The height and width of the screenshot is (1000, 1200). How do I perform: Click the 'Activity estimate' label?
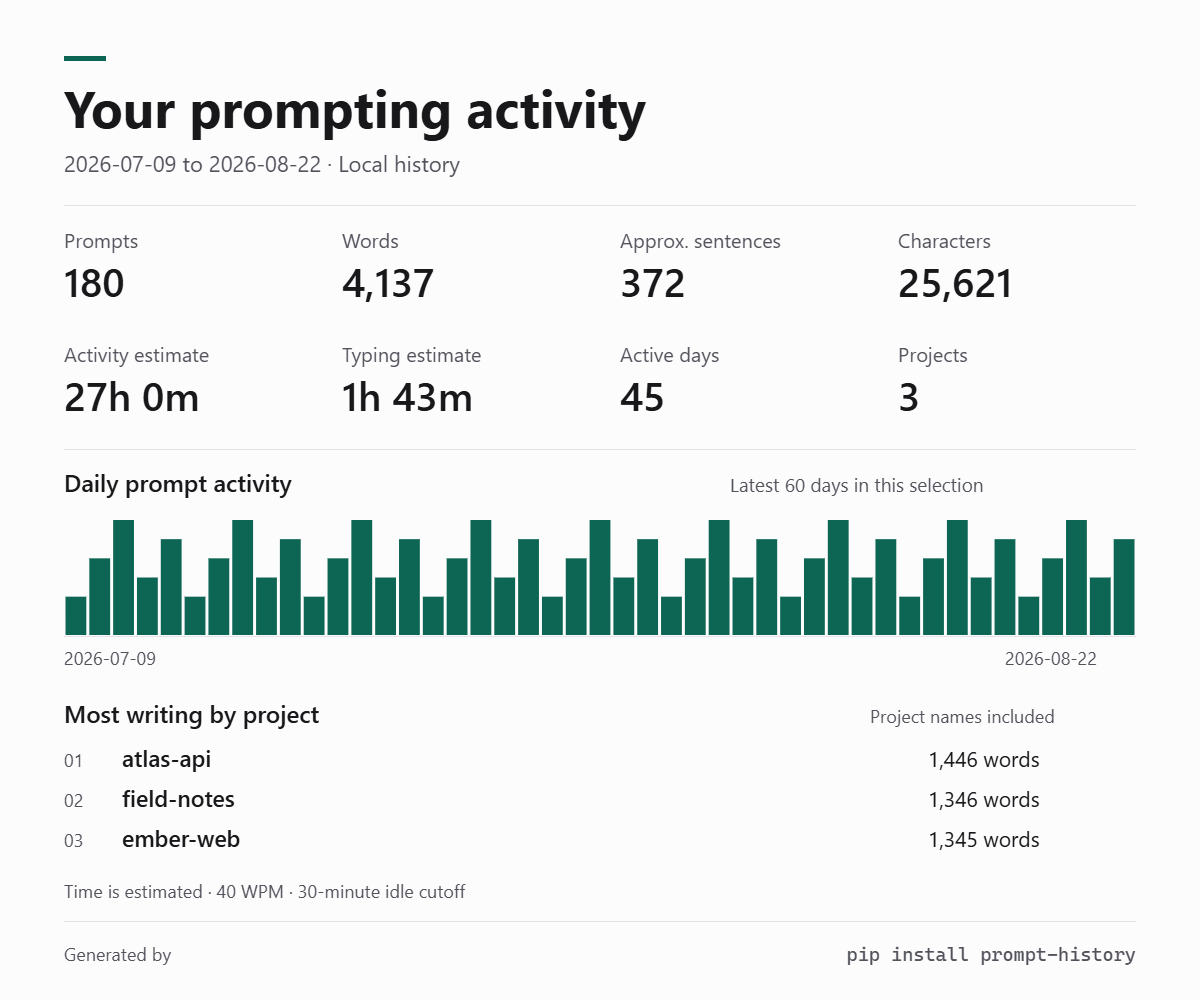(136, 355)
